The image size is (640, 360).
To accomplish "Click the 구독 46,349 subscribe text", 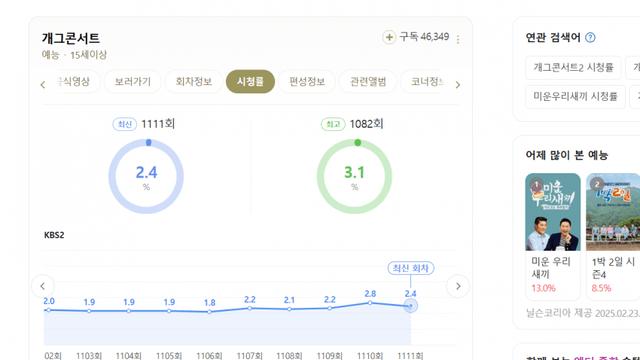I will click(424, 37).
